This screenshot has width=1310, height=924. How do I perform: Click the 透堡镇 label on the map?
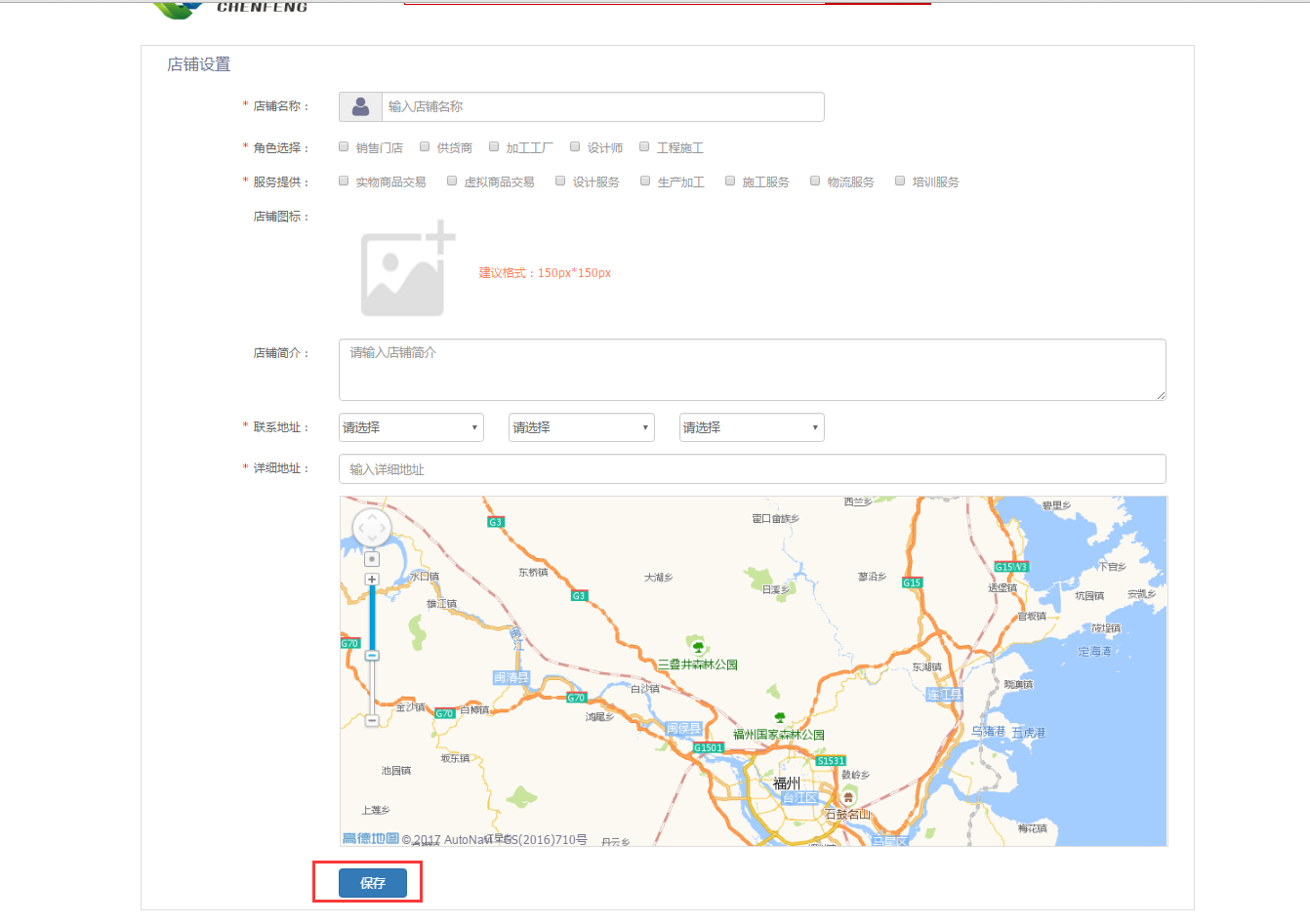coord(1003,588)
